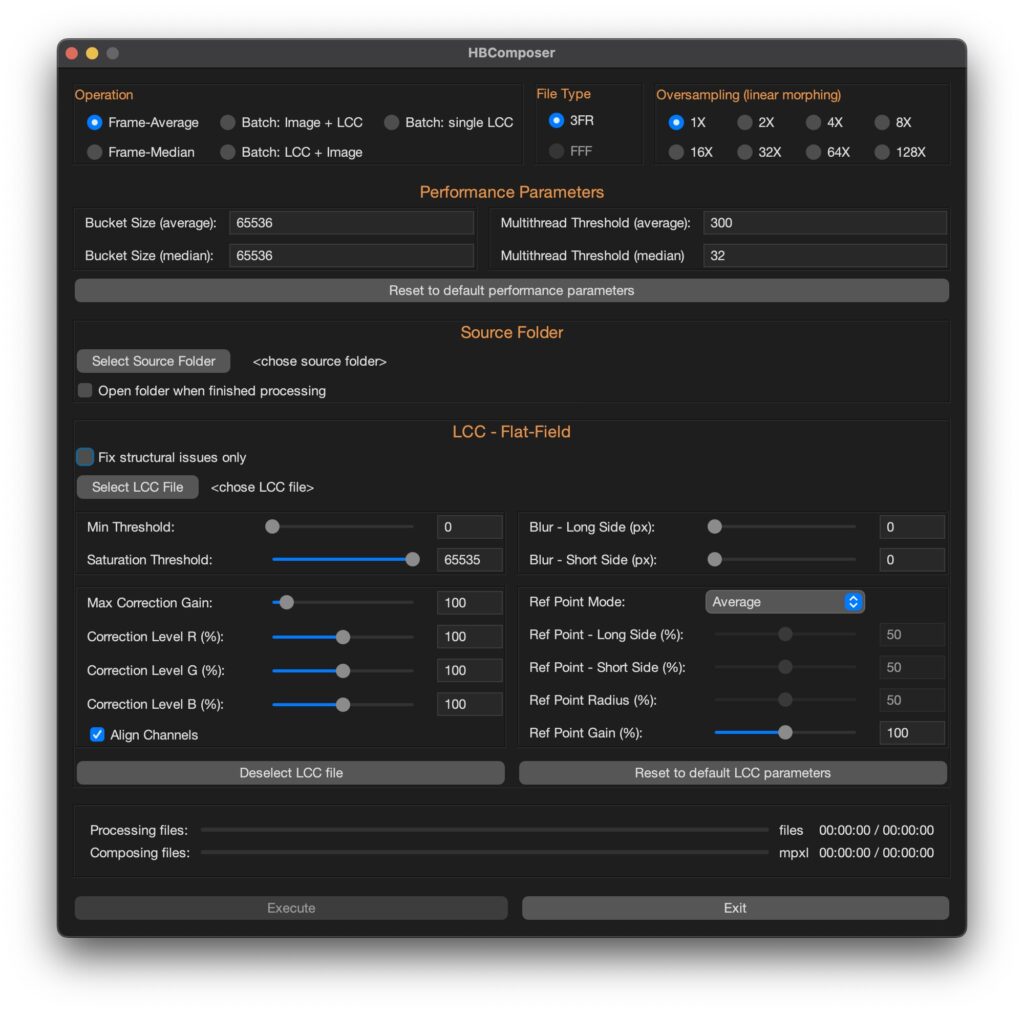Click the <chose LCC file> placeholder text
Screen dimensions: 1024x1013
click(263, 487)
